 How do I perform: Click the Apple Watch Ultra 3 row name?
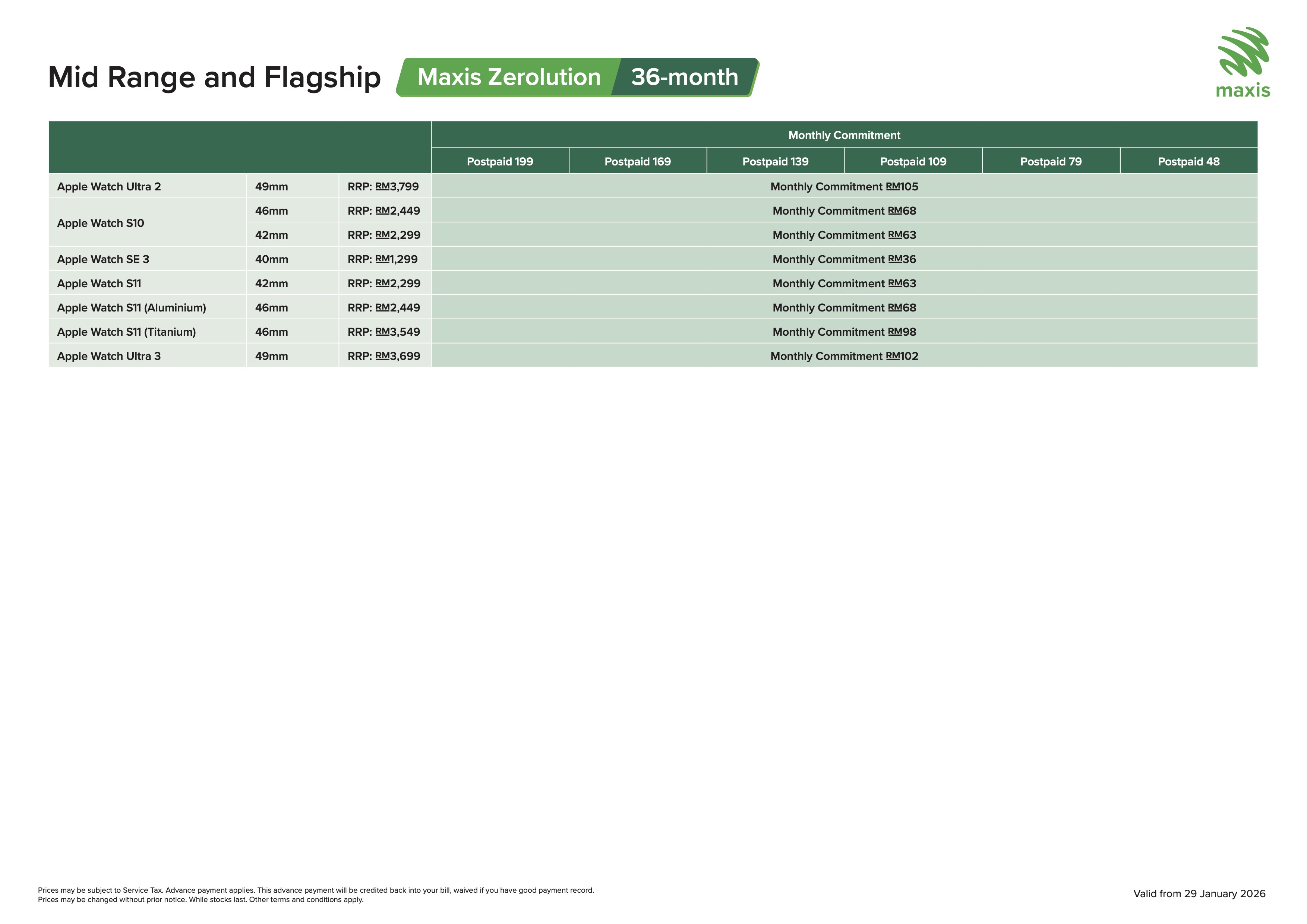click(x=109, y=356)
